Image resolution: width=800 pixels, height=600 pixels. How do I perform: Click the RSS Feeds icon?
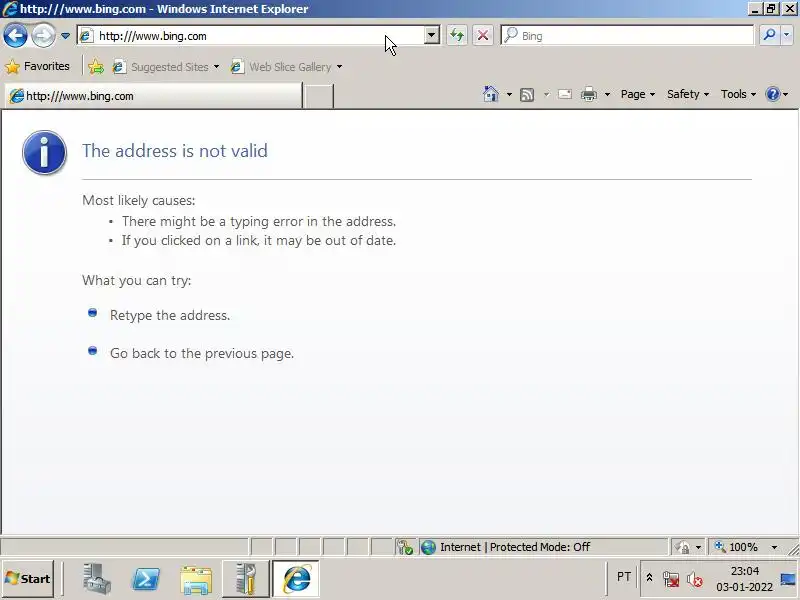click(x=527, y=95)
